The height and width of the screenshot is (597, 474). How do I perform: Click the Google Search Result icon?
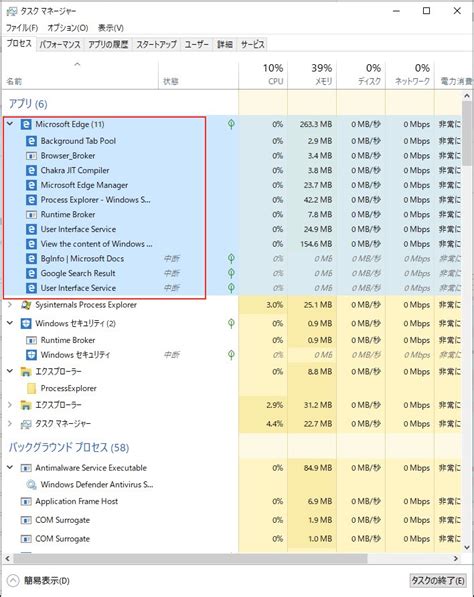point(31,273)
